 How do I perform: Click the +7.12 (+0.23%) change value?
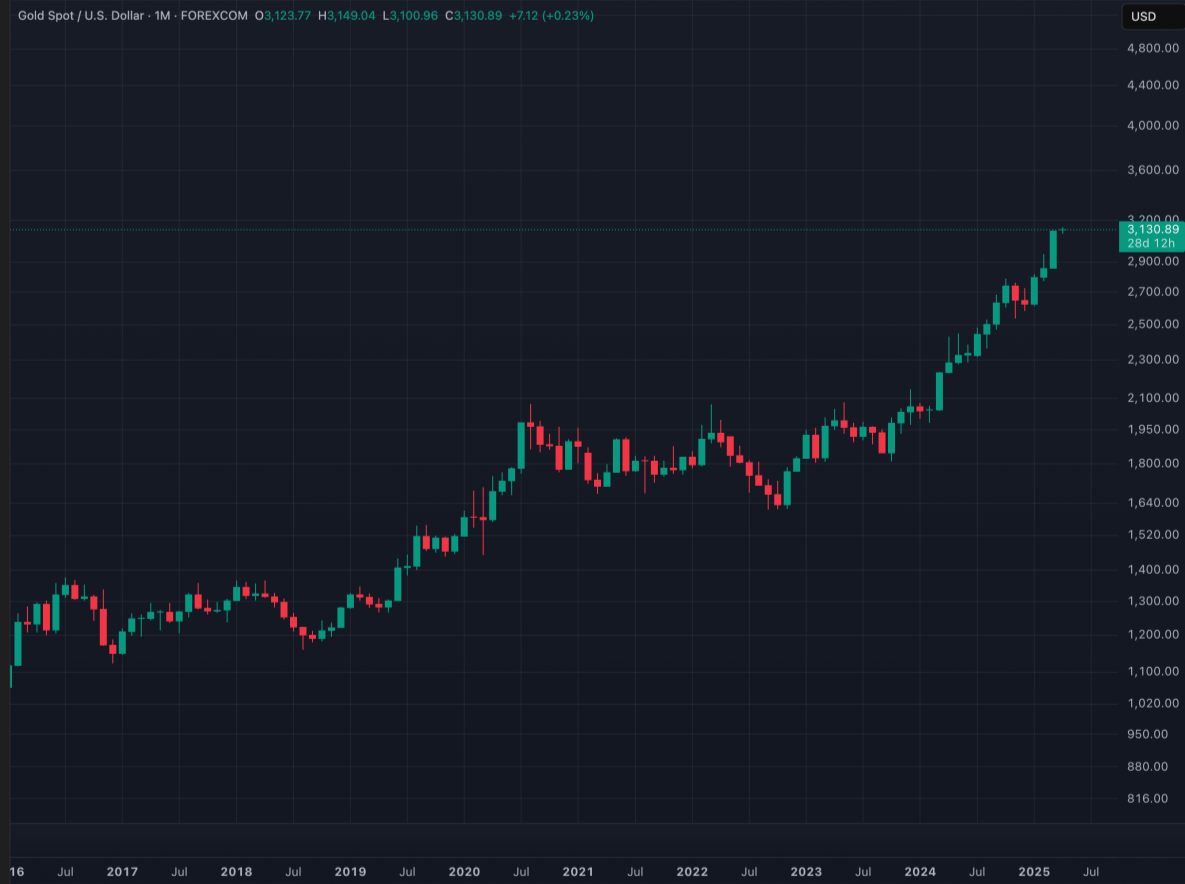(x=550, y=16)
